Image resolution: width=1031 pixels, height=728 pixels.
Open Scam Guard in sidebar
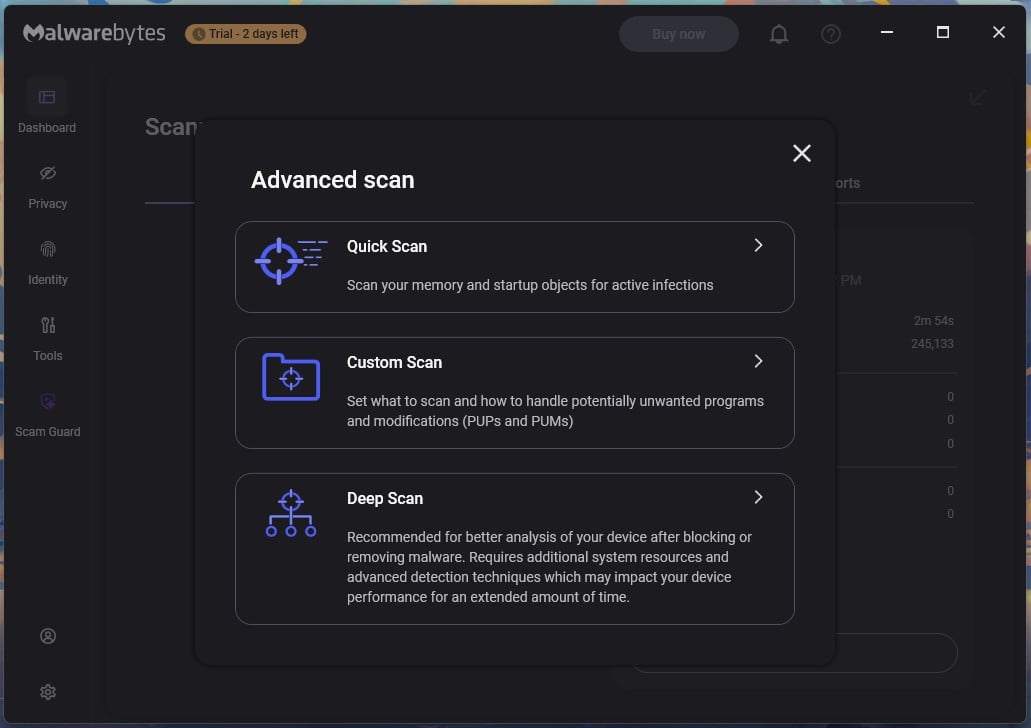point(47,415)
